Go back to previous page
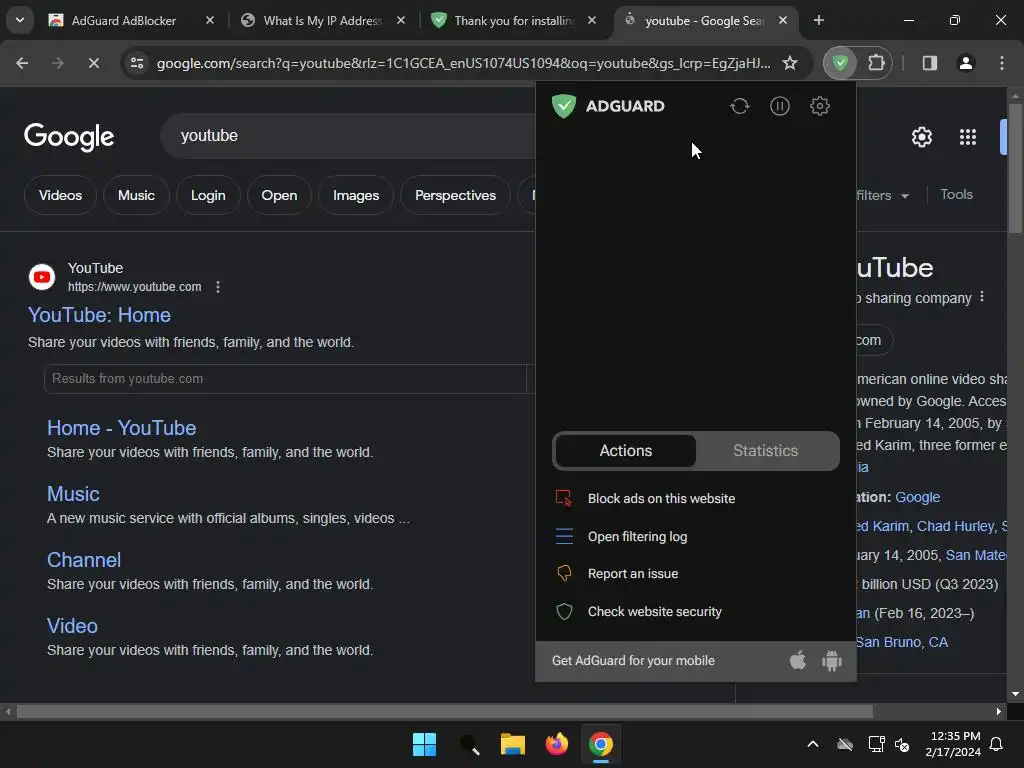 click(x=22, y=63)
